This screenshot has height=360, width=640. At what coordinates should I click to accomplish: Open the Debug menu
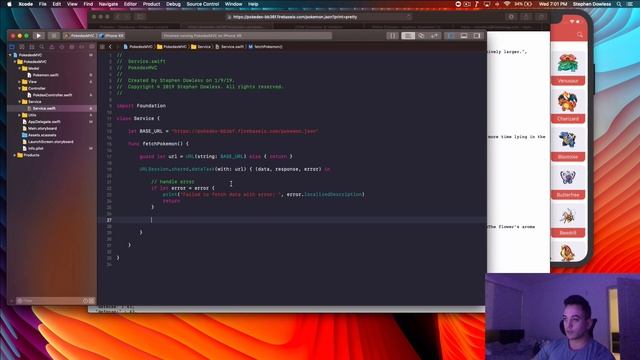[x=173, y=4]
